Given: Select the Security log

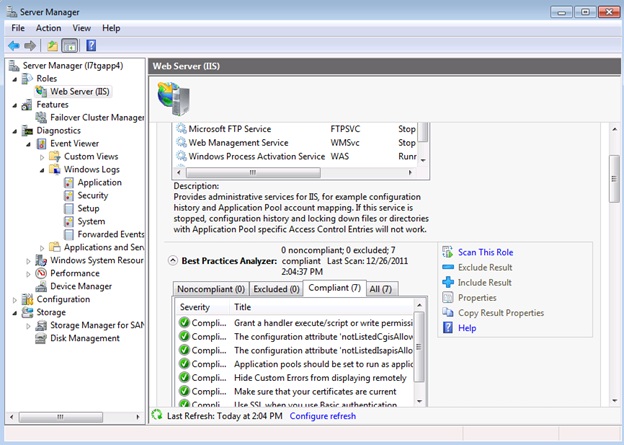Looking at the screenshot, I should pyautogui.click(x=93, y=195).
